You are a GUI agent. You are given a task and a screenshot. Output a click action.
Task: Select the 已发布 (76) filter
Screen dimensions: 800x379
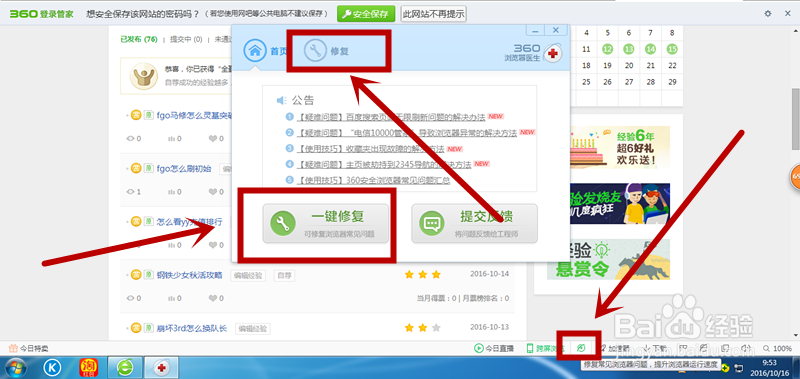click(x=139, y=39)
